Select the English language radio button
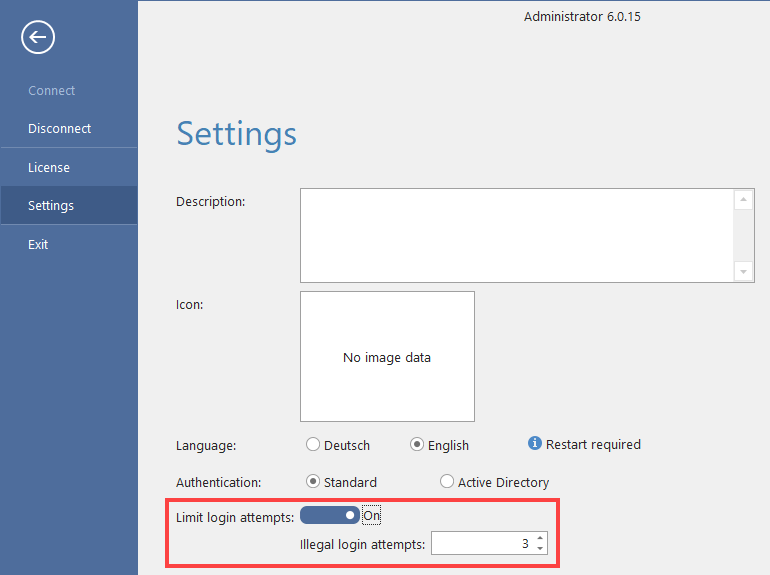The image size is (770, 575). pyautogui.click(x=417, y=445)
